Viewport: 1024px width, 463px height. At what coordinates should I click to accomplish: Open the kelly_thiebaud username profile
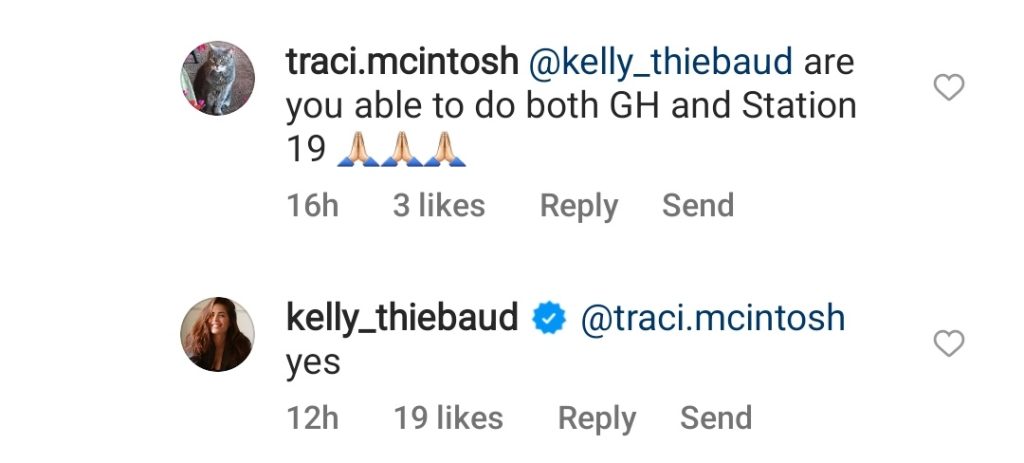(402, 319)
